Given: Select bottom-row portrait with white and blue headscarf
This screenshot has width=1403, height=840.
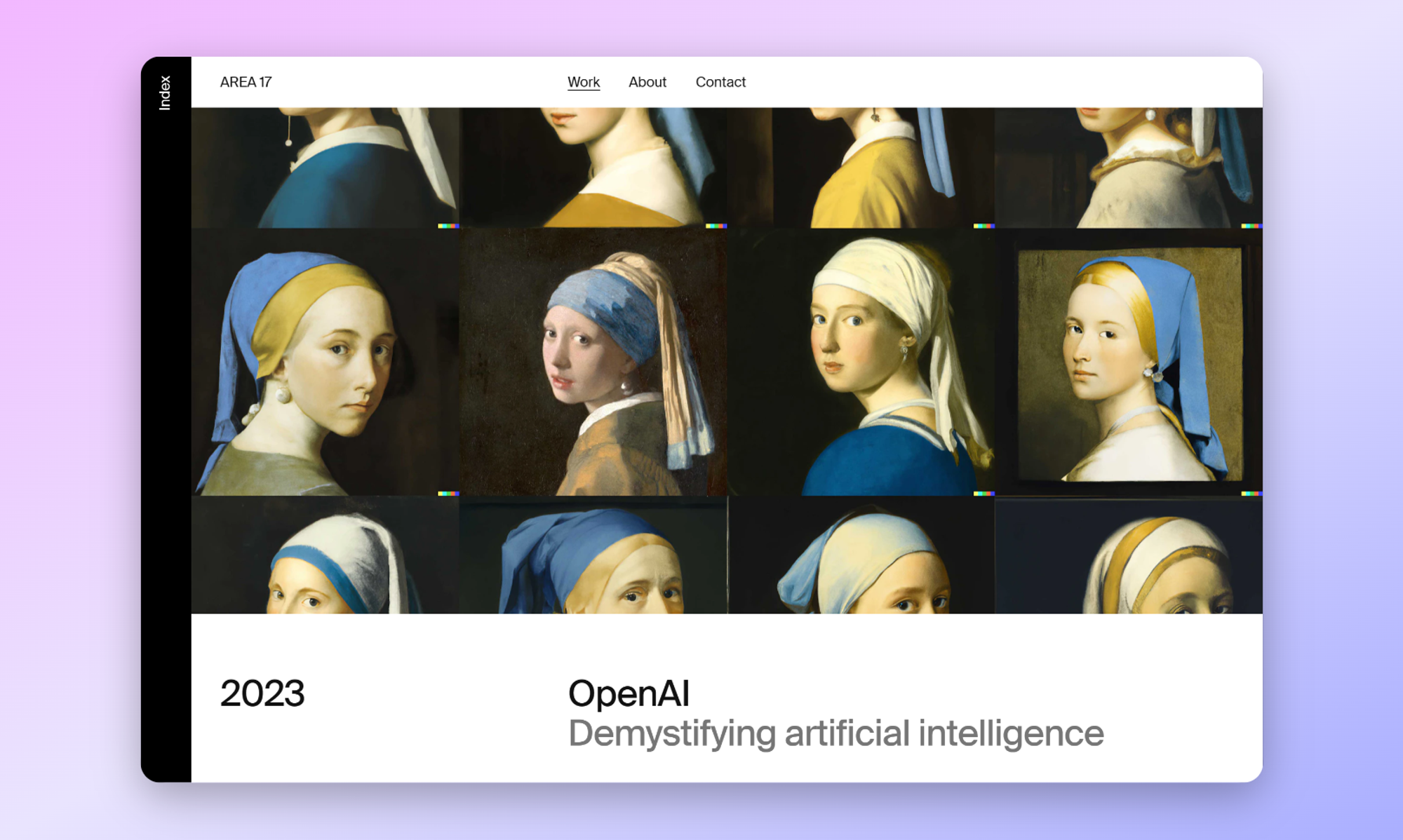Looking at the screenshot, I should point(325,555).
